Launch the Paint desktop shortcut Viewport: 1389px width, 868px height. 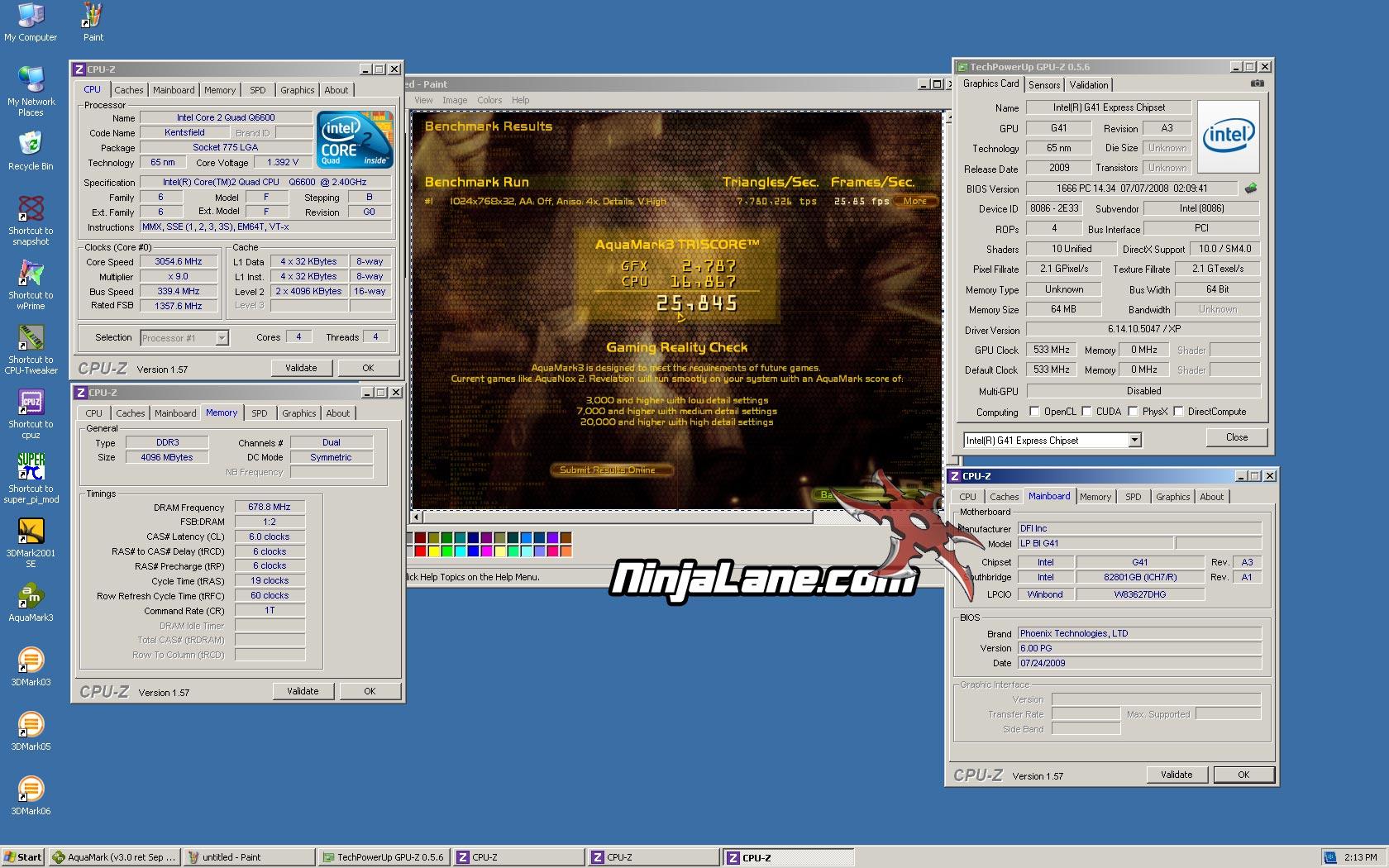93,22
